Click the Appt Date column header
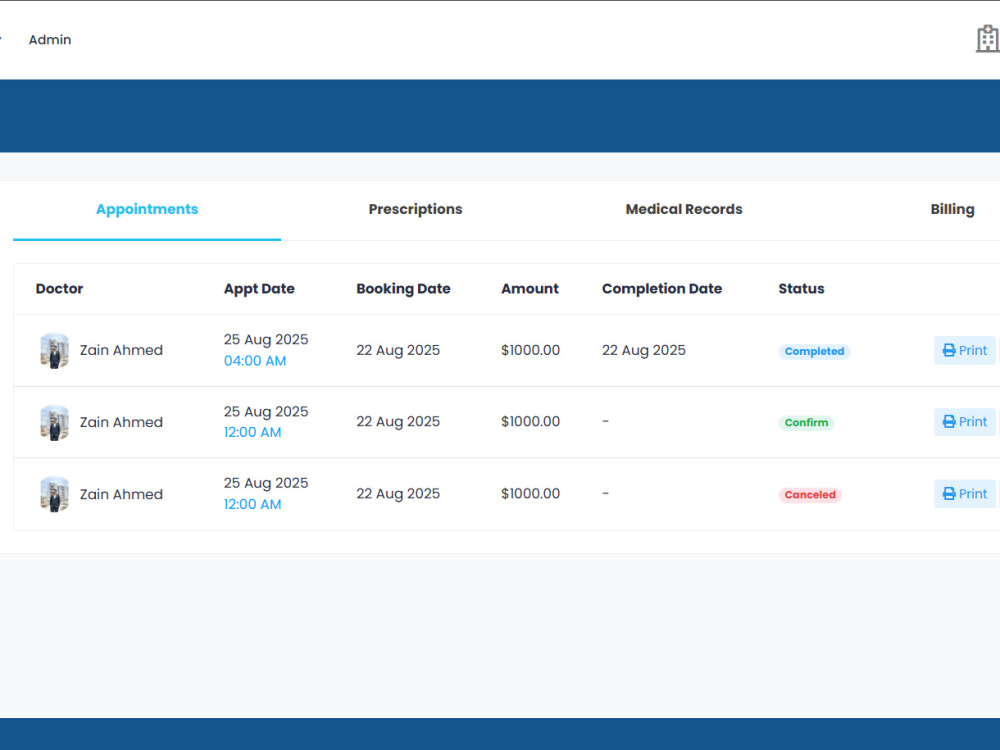Image resolution: width=1000 pixels, height=750 pixels. [259, 288]
